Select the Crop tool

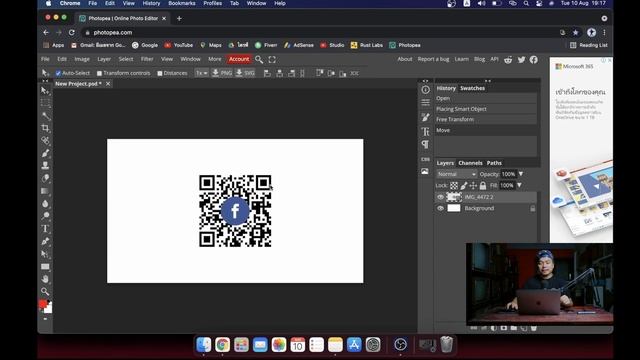(x=45, y=128)
